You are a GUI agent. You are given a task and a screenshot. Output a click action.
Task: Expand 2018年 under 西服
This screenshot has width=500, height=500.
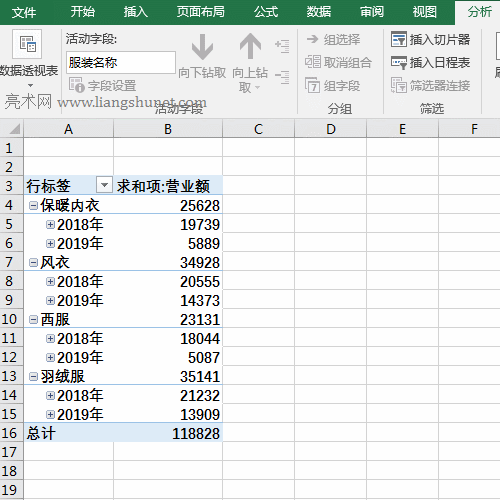pyautogui.click(x=50, y=339)
